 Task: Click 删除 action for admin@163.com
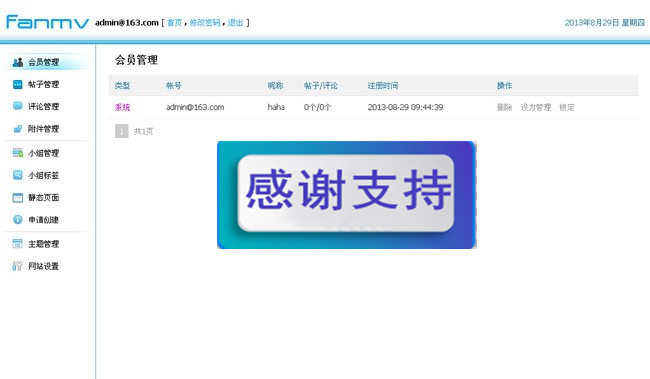(x=504, y=107)
